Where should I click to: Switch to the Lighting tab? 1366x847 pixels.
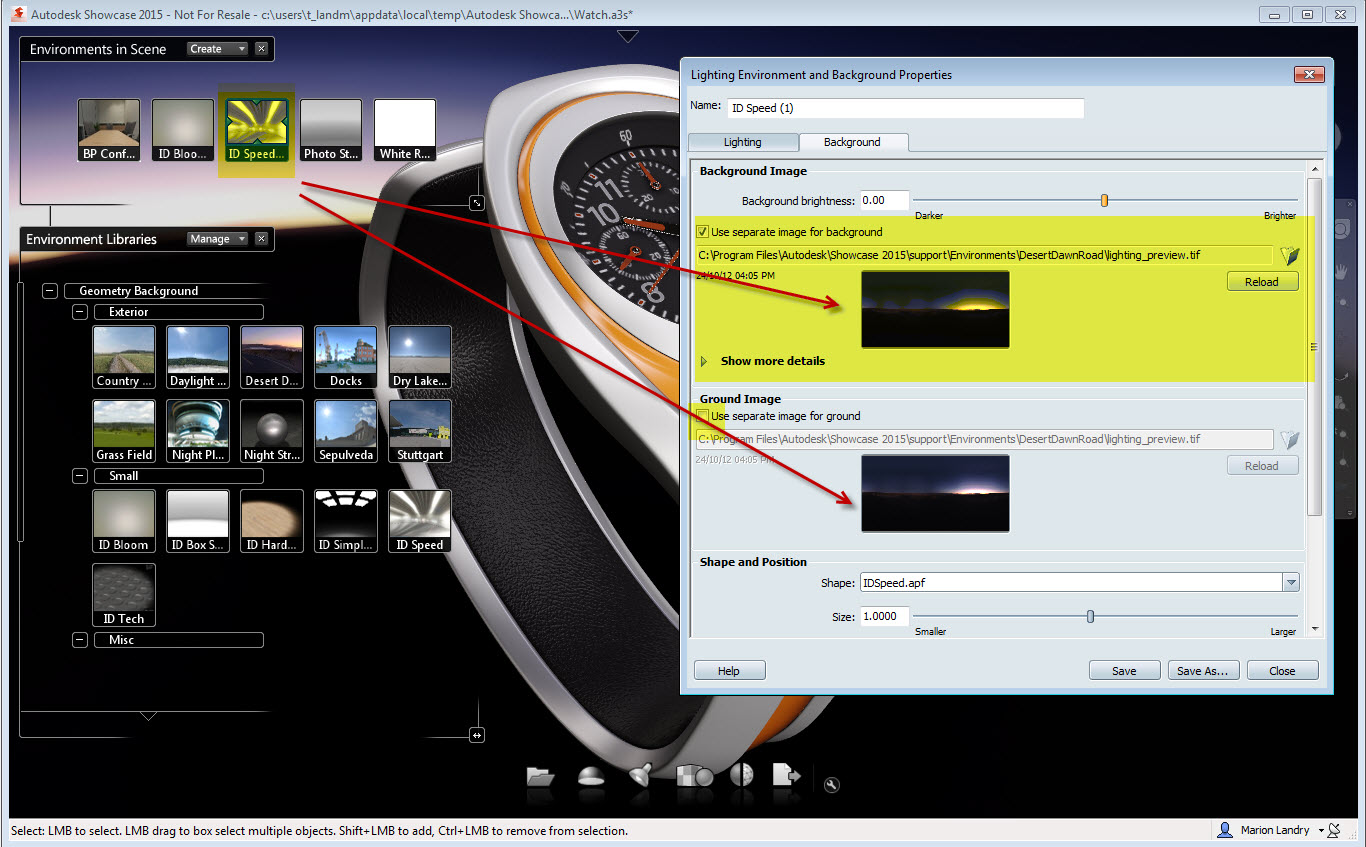coord(743,142)
